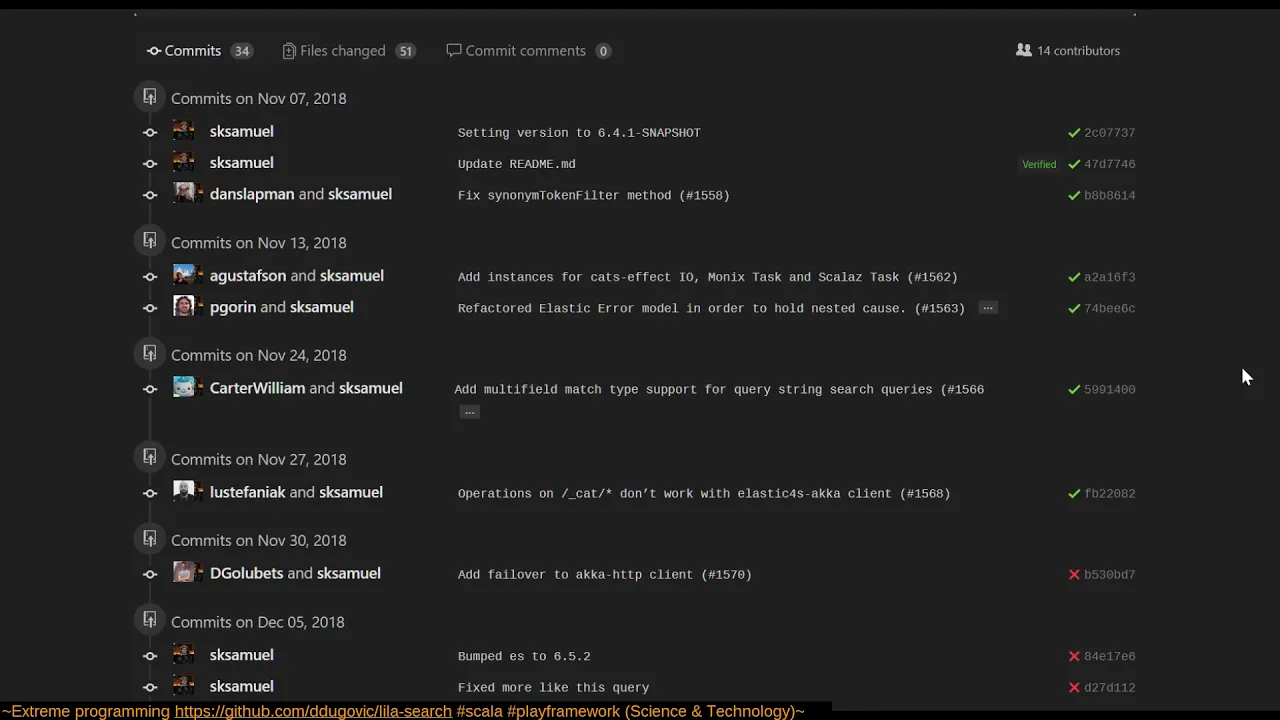This screenshot has height=720, width=1280.
Task: Check build status tick for 2c07737
Action: click(1074, 133)
